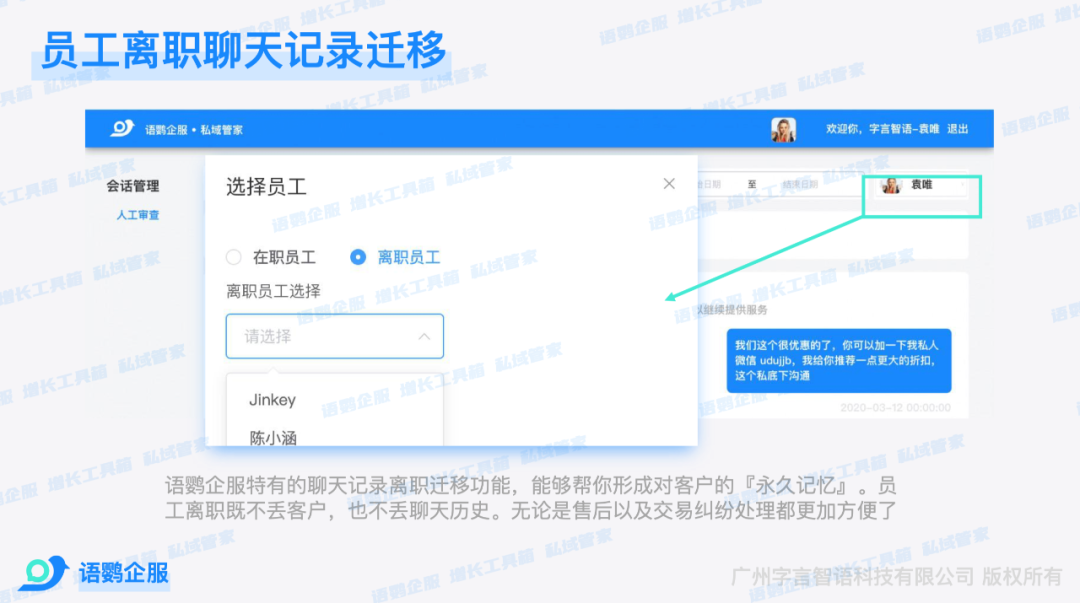Choose Jinkey from the dropdown list
The width and height of the screenshot is (1080, 603).
(x=273, y=400)
